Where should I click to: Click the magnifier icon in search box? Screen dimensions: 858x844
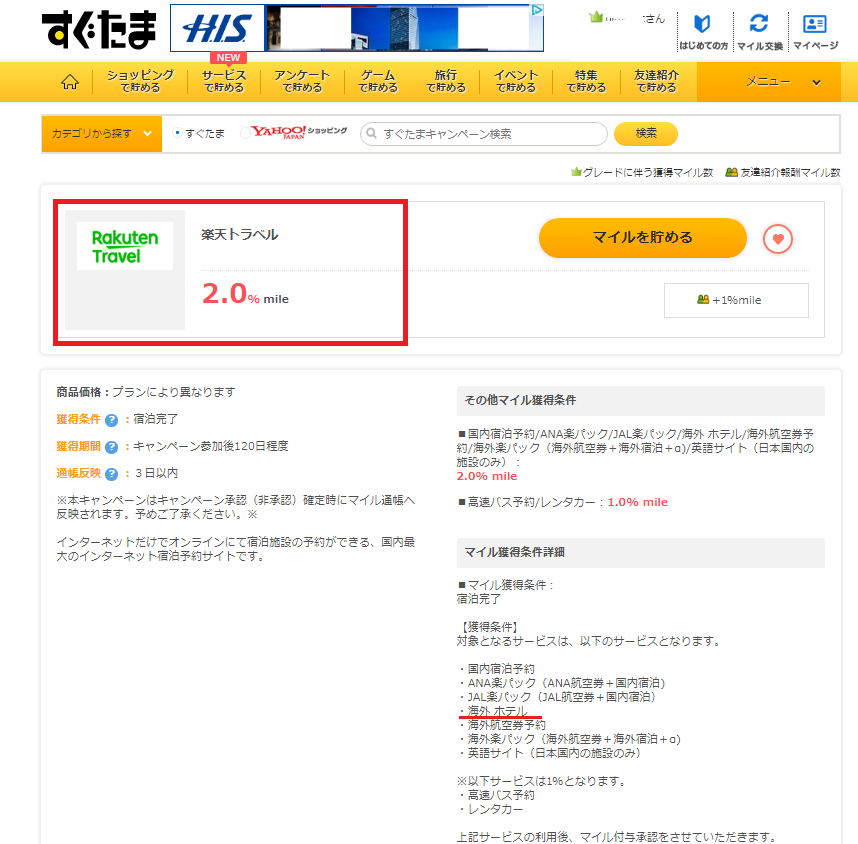click(x=372, y=134)
